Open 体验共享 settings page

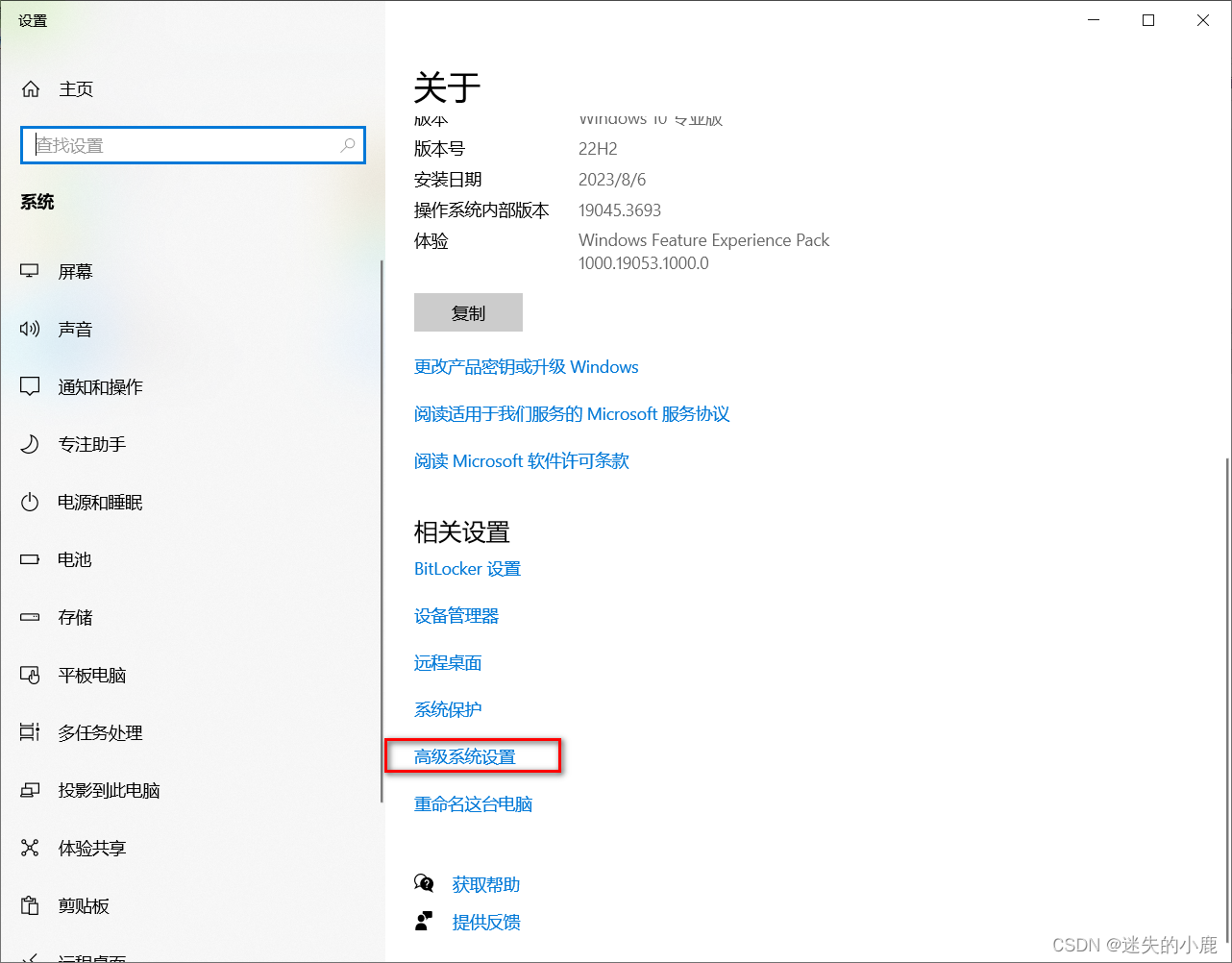[x=92, y=849]
